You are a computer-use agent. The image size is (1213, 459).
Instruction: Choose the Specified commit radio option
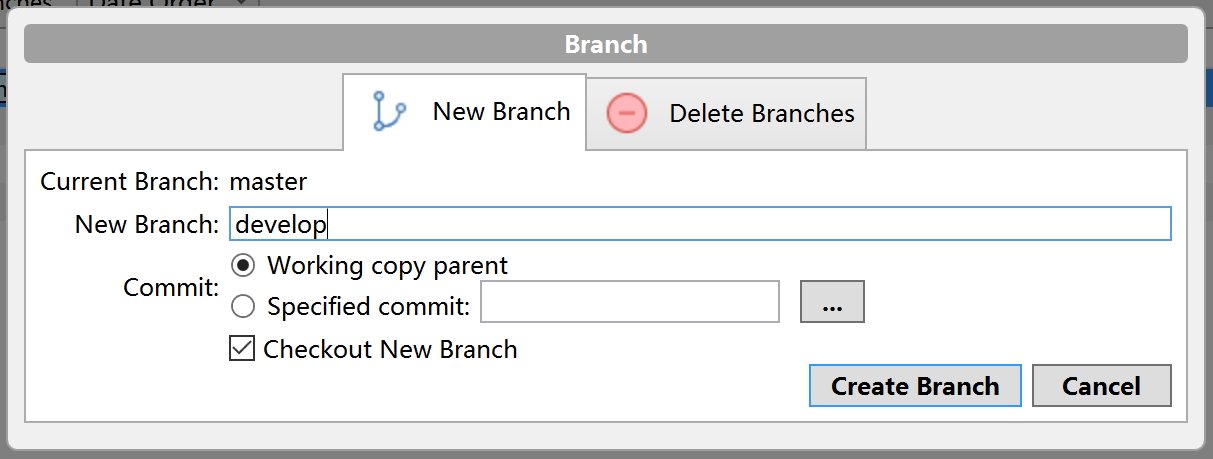pyautogui.click(x=242, y=306)
